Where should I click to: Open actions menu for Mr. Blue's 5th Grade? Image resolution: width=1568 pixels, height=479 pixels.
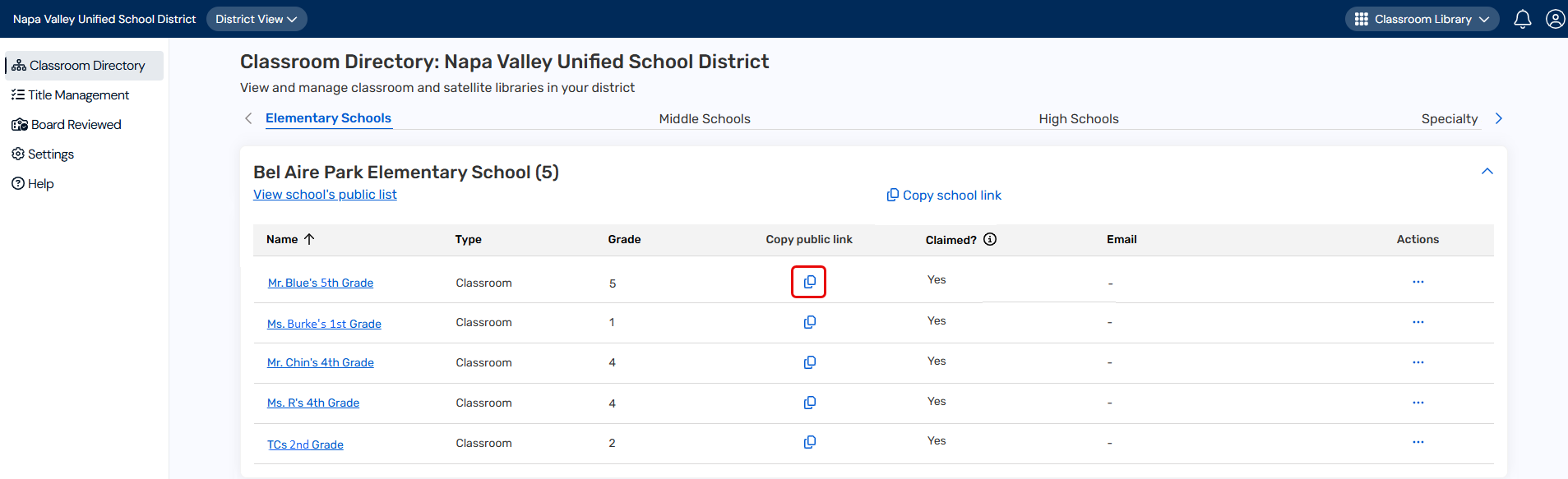click(x=1418, y=282)
